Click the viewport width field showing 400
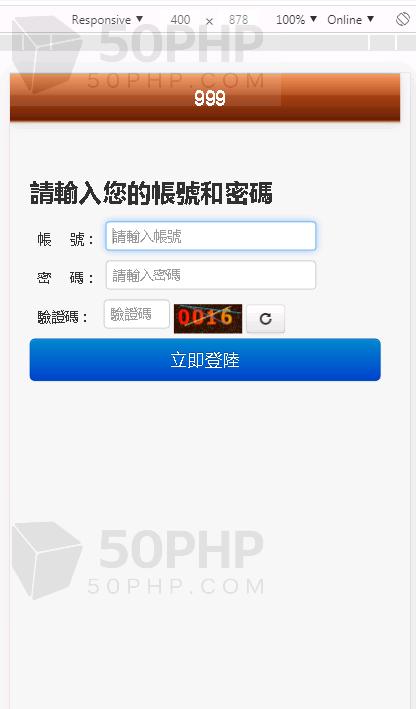Screen dimensions: 416x709 [180, 19]
